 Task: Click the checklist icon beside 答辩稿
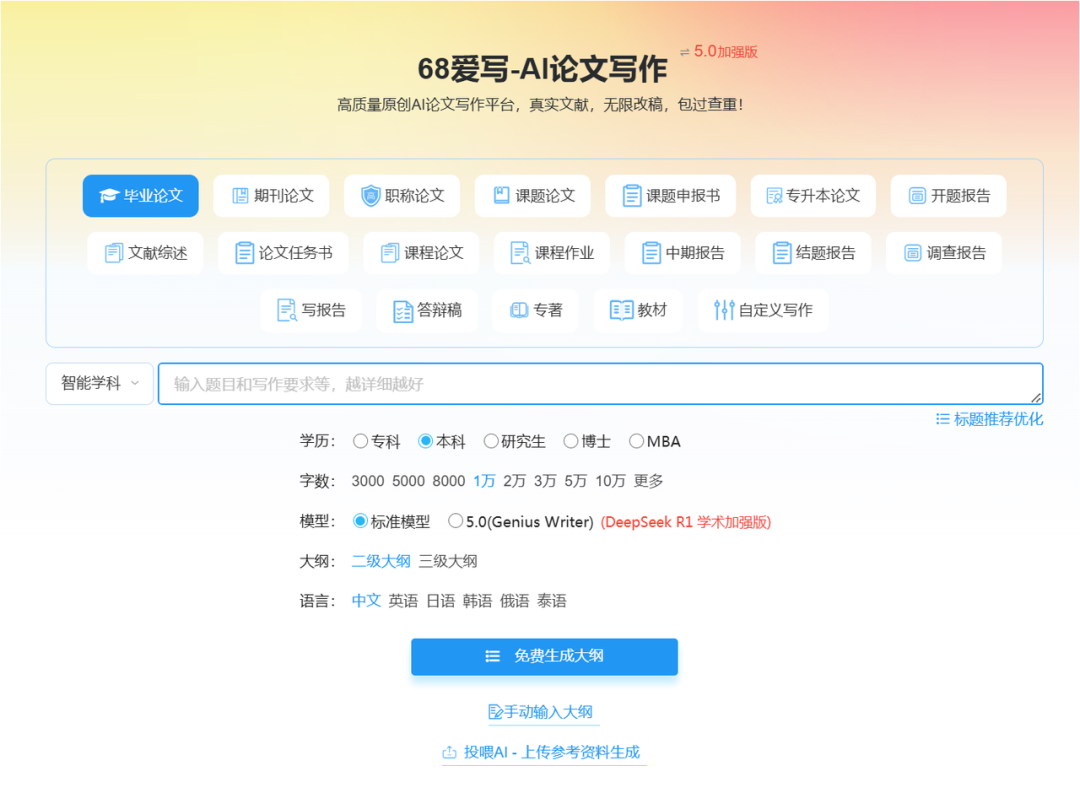coord(403,311)
